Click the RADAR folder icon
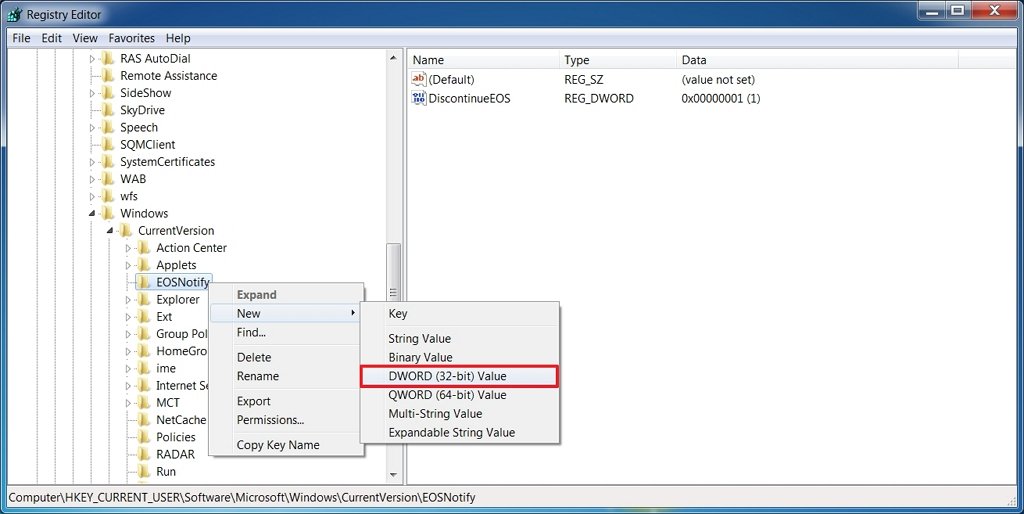The width and height of the screenshot is (1024, 514). pyautogui.click(x=144, y=454)
